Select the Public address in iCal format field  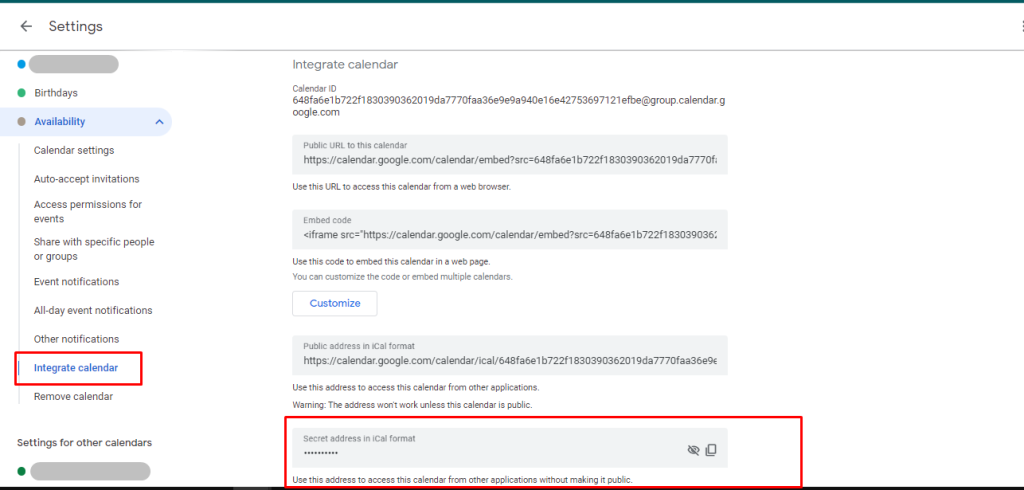click(x=509, y=360)
